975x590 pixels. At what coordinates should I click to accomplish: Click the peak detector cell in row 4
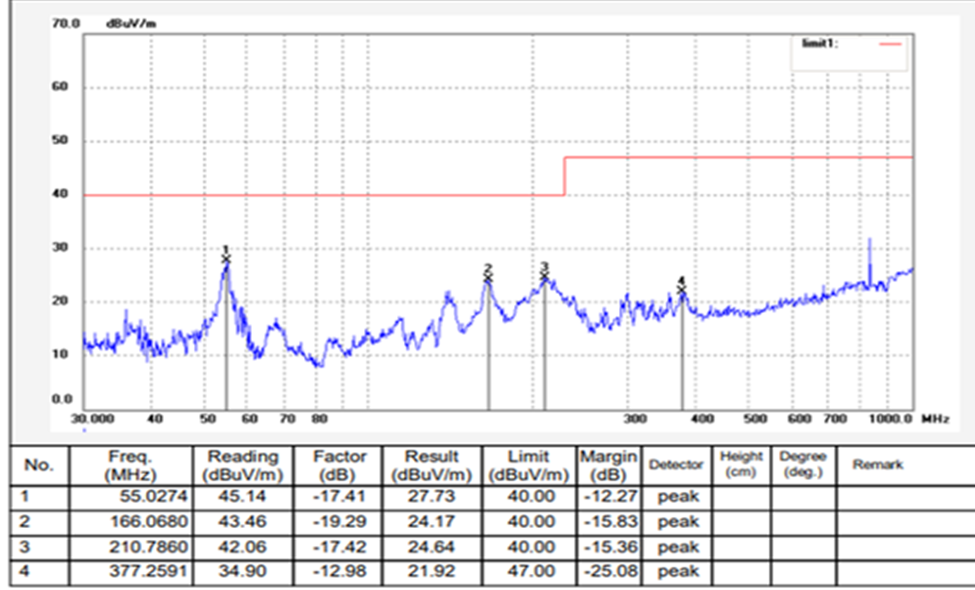coord(678,572)
